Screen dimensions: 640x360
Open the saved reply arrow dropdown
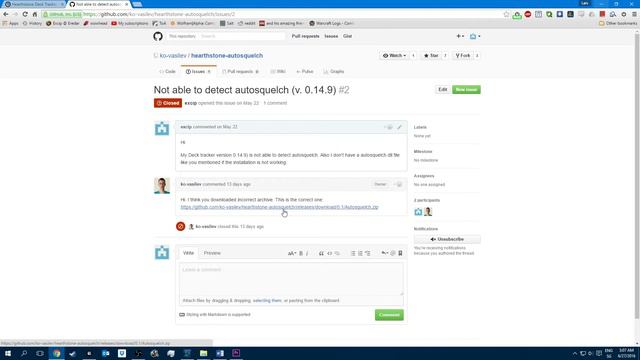pyautogui.click(x=384, y=253)
